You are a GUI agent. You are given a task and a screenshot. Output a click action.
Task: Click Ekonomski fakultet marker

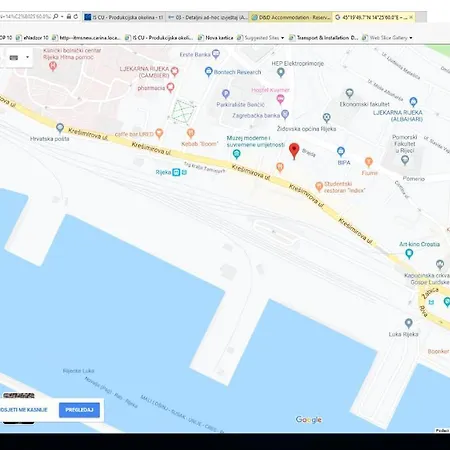tap(349, 93)
